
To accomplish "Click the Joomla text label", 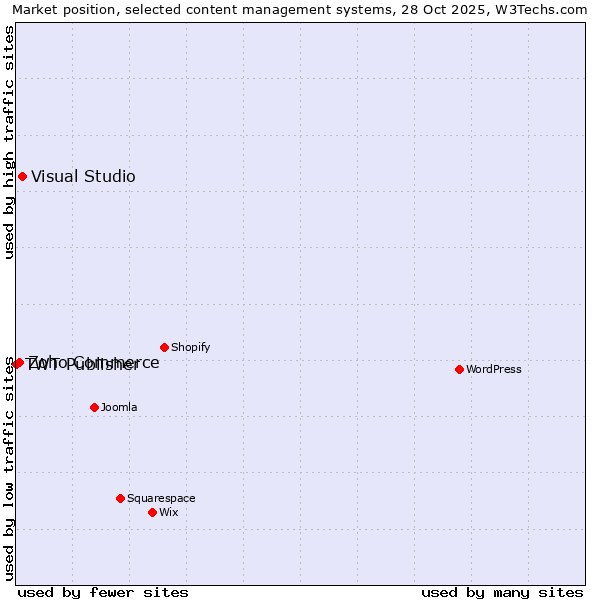I will tap(119, 407).
